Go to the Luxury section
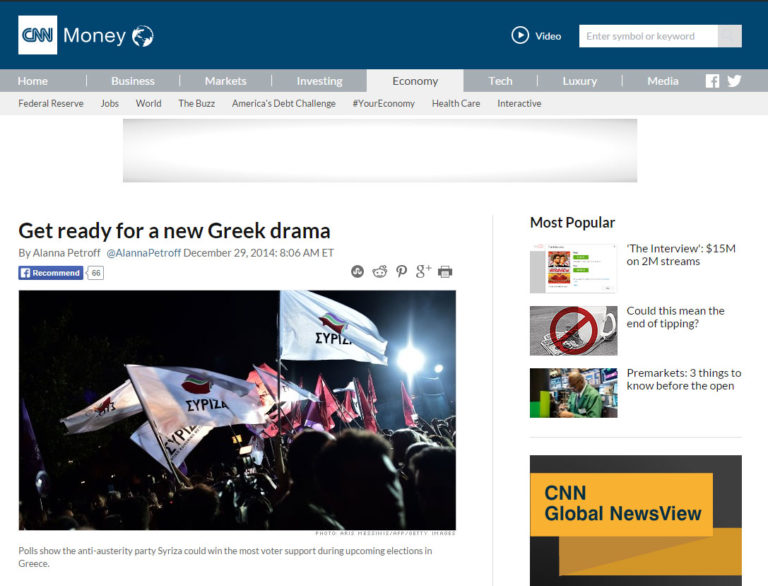The height and width of the screenshot is (586, 768). coord(579,81)
